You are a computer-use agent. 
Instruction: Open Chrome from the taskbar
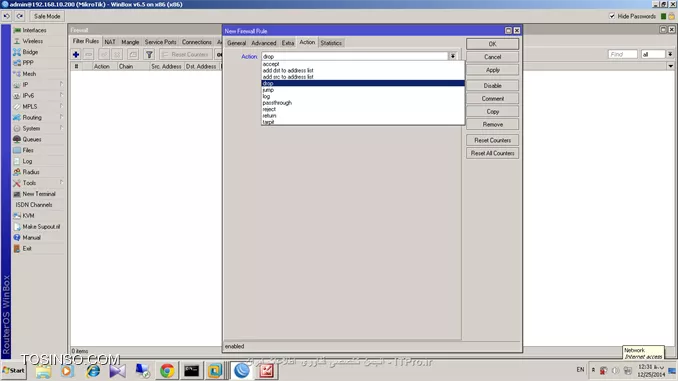(167, 371)
